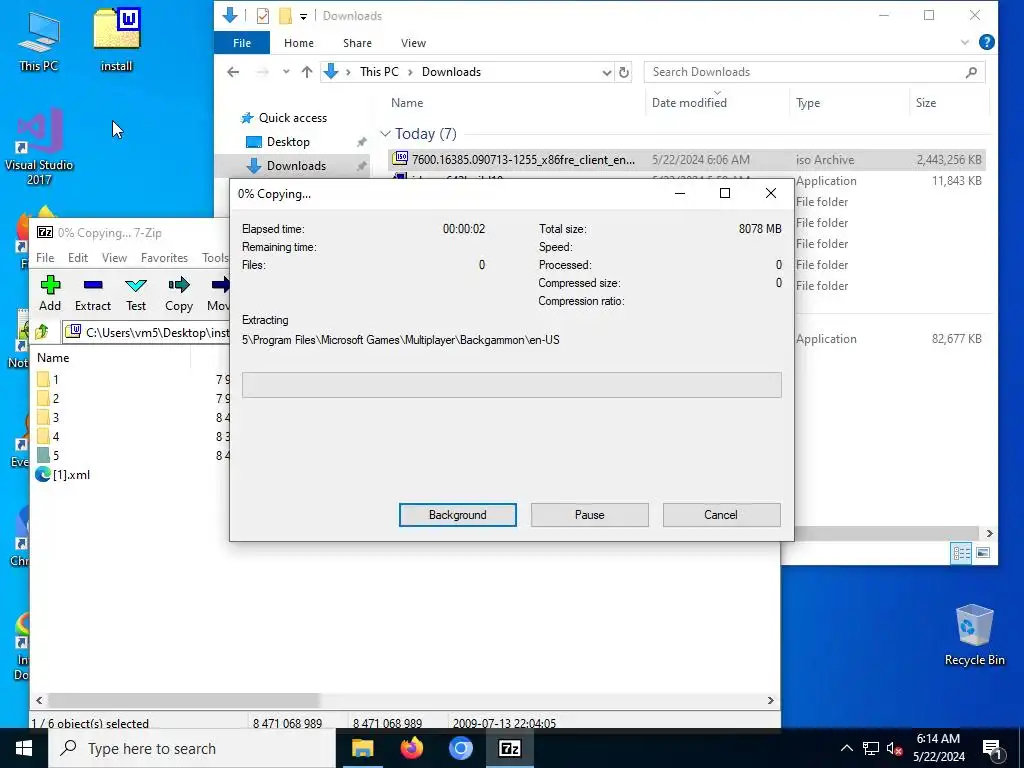Open Explorer help icon
Image resolution: width=1024 pixels, height=768 pixels.
(x=987, y=42)
